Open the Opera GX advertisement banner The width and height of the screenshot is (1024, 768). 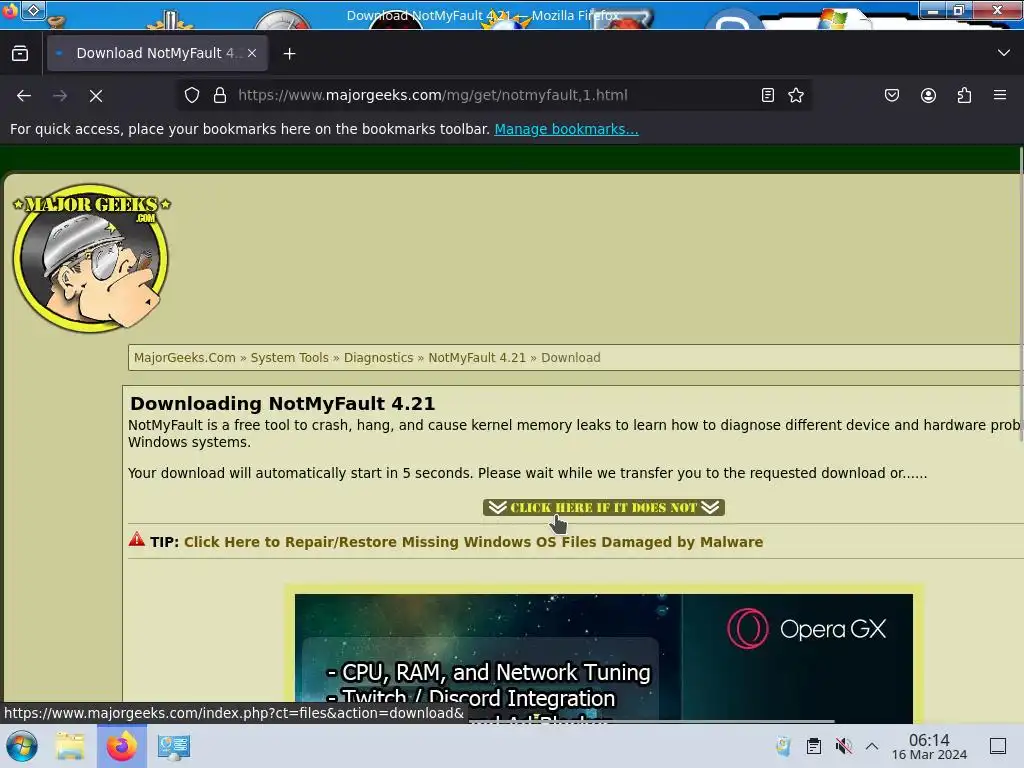coord(604,656)
